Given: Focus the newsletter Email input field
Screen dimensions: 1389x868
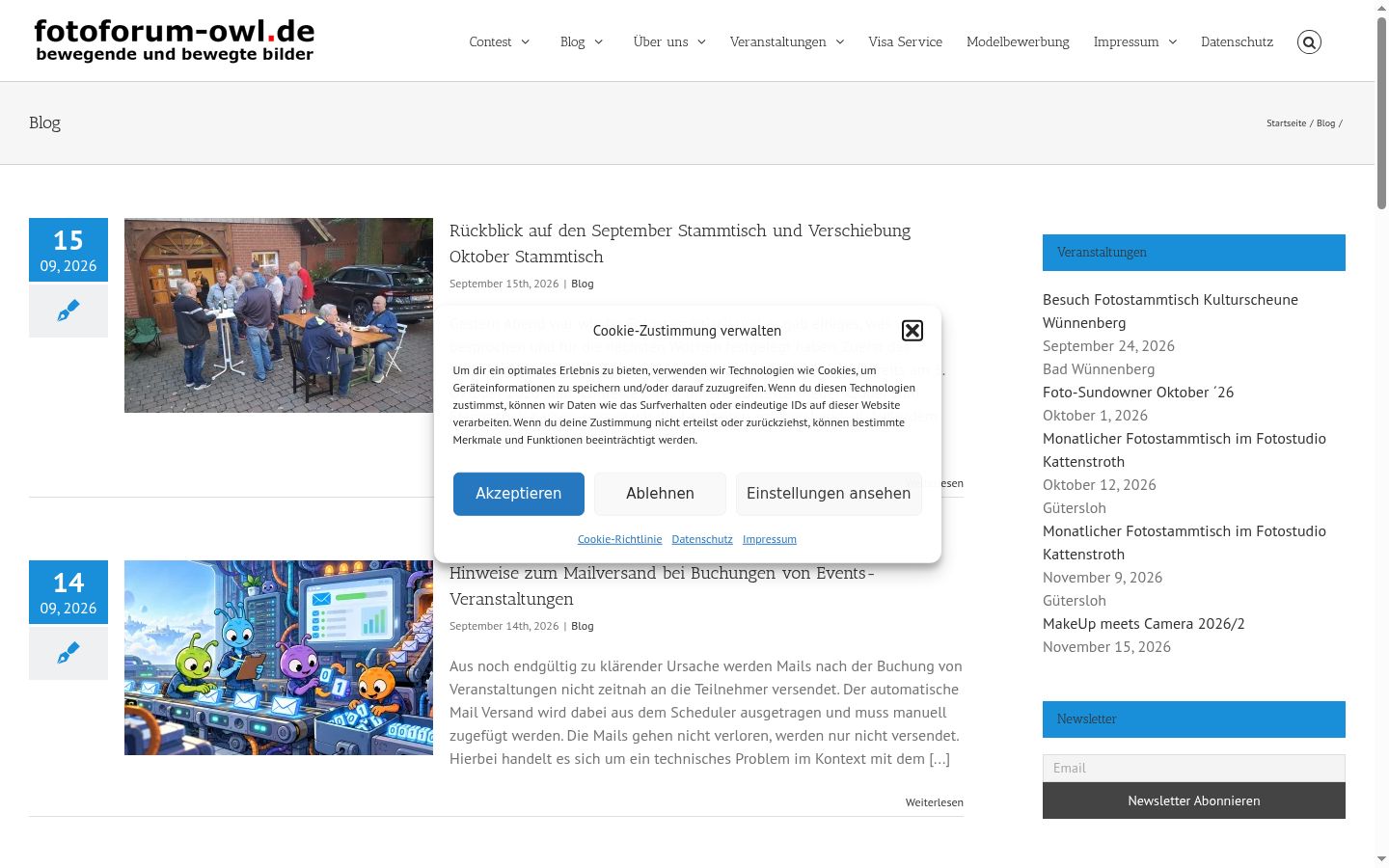Looking at the screenshot, I should (1194, 768).
